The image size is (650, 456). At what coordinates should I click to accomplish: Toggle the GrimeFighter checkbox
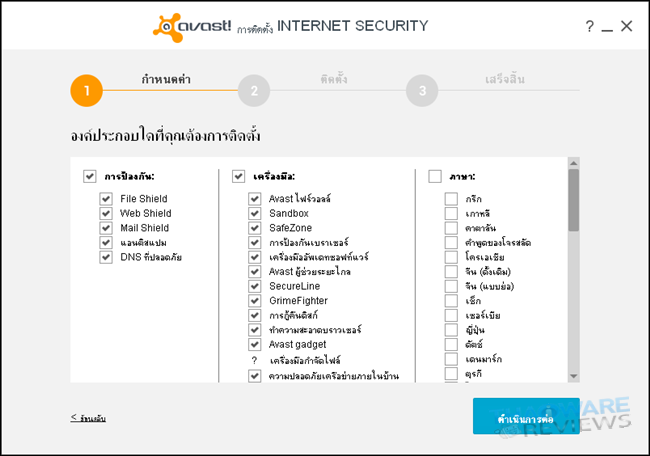click(255, 301)
